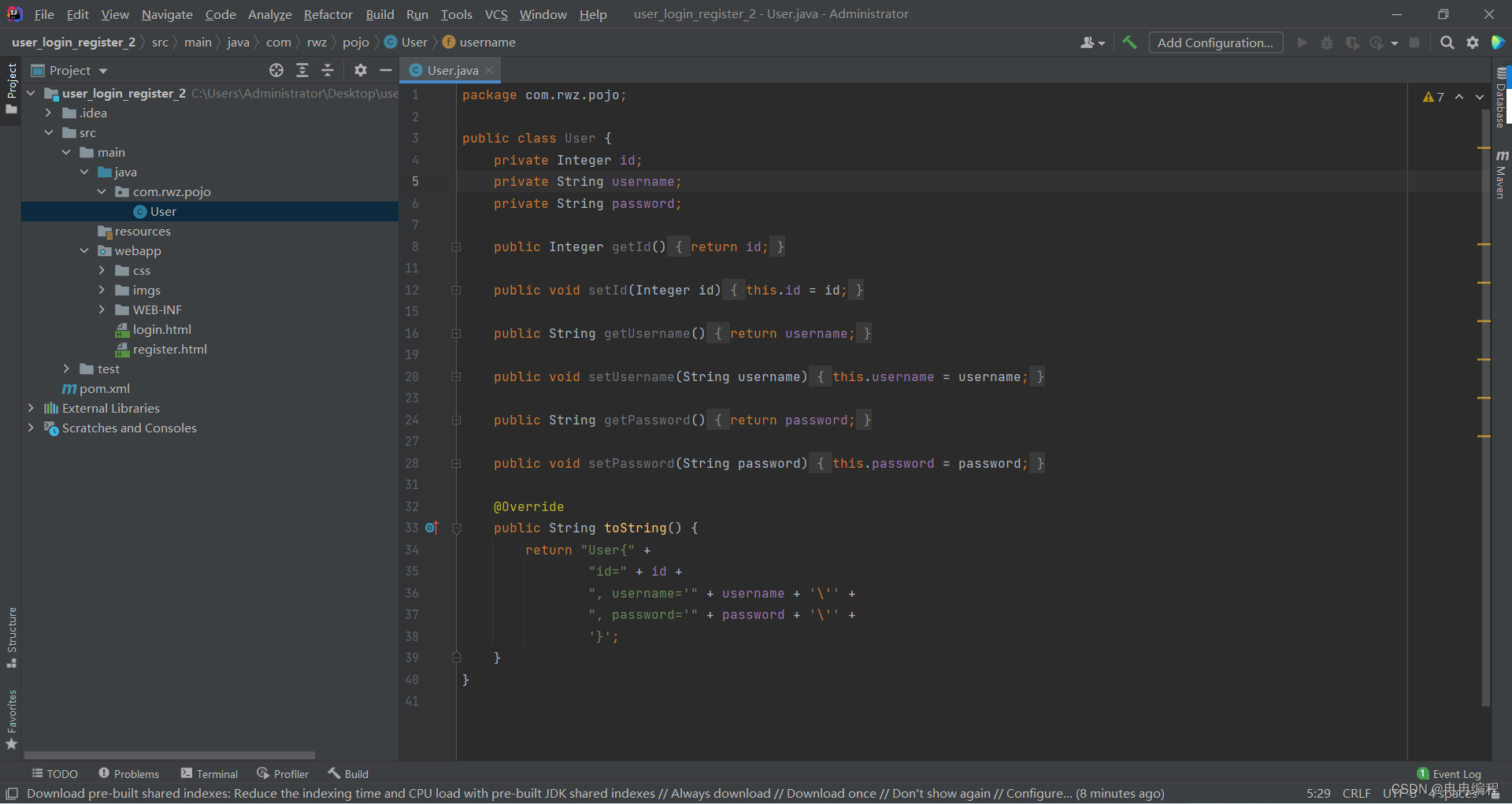
Task: Open the user account dropdown near Add Configuration
Action: tap(1093, 43)
